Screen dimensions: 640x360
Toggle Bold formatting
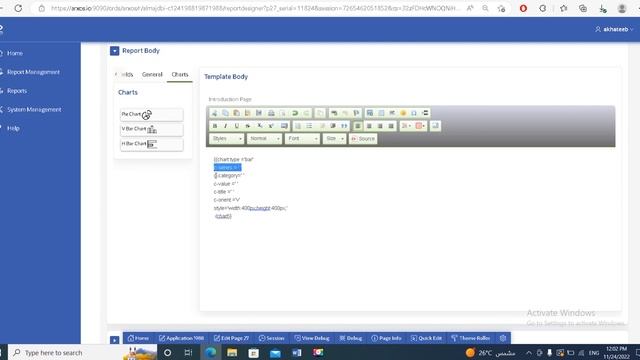point(215,126)
